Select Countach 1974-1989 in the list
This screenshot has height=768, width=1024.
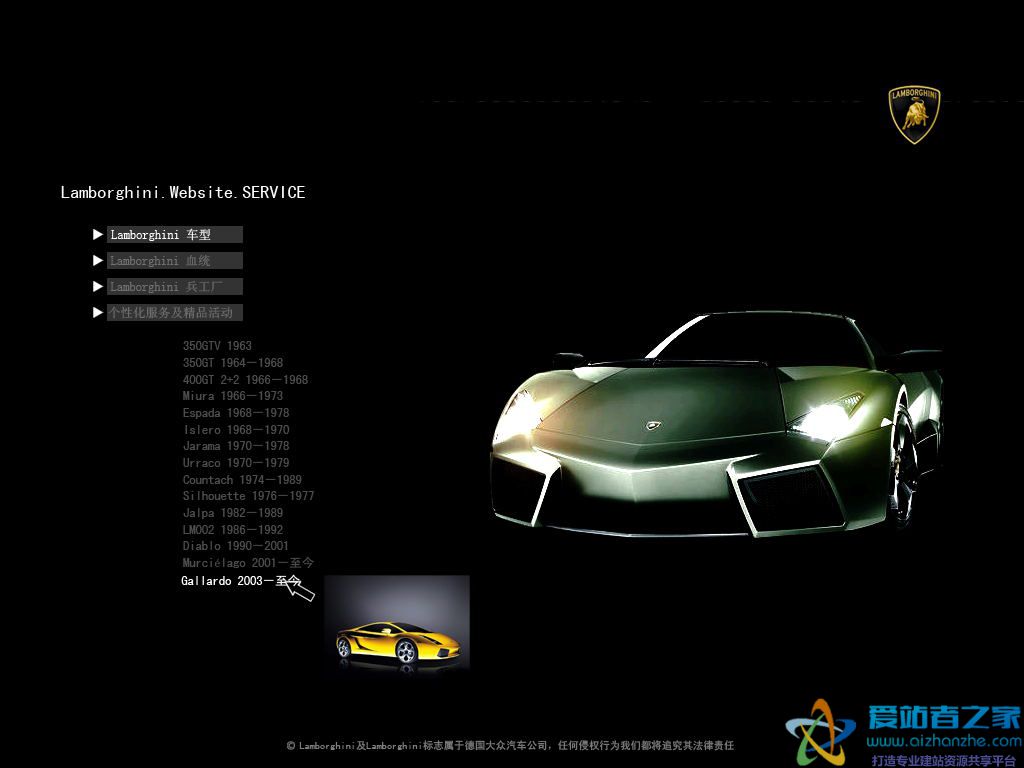tap(241, 480)
